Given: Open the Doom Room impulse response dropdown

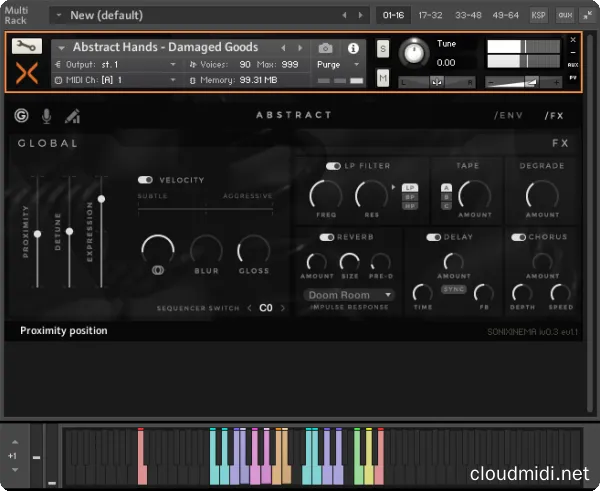Looking at the screenshot, I should tap(349, 295).
